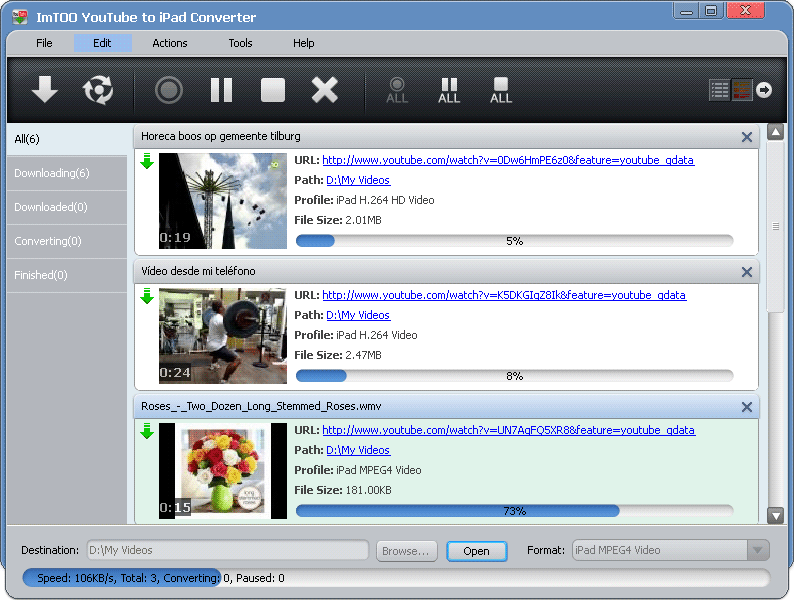Click the Open destination button
The image size is (794, 600).
point(477,551)
